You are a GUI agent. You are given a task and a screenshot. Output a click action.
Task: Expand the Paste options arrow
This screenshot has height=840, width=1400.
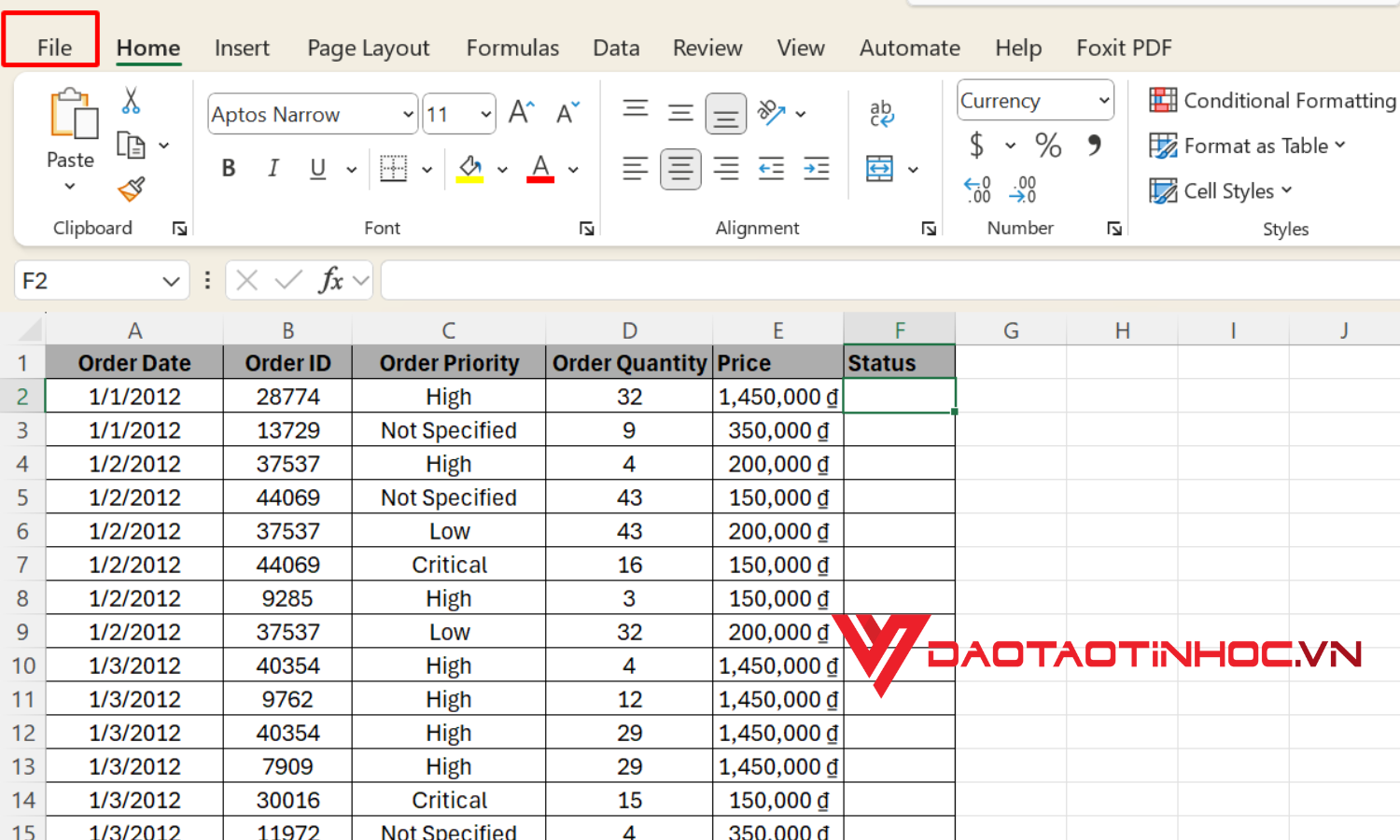pyautogui.click(x=70, y=187)
